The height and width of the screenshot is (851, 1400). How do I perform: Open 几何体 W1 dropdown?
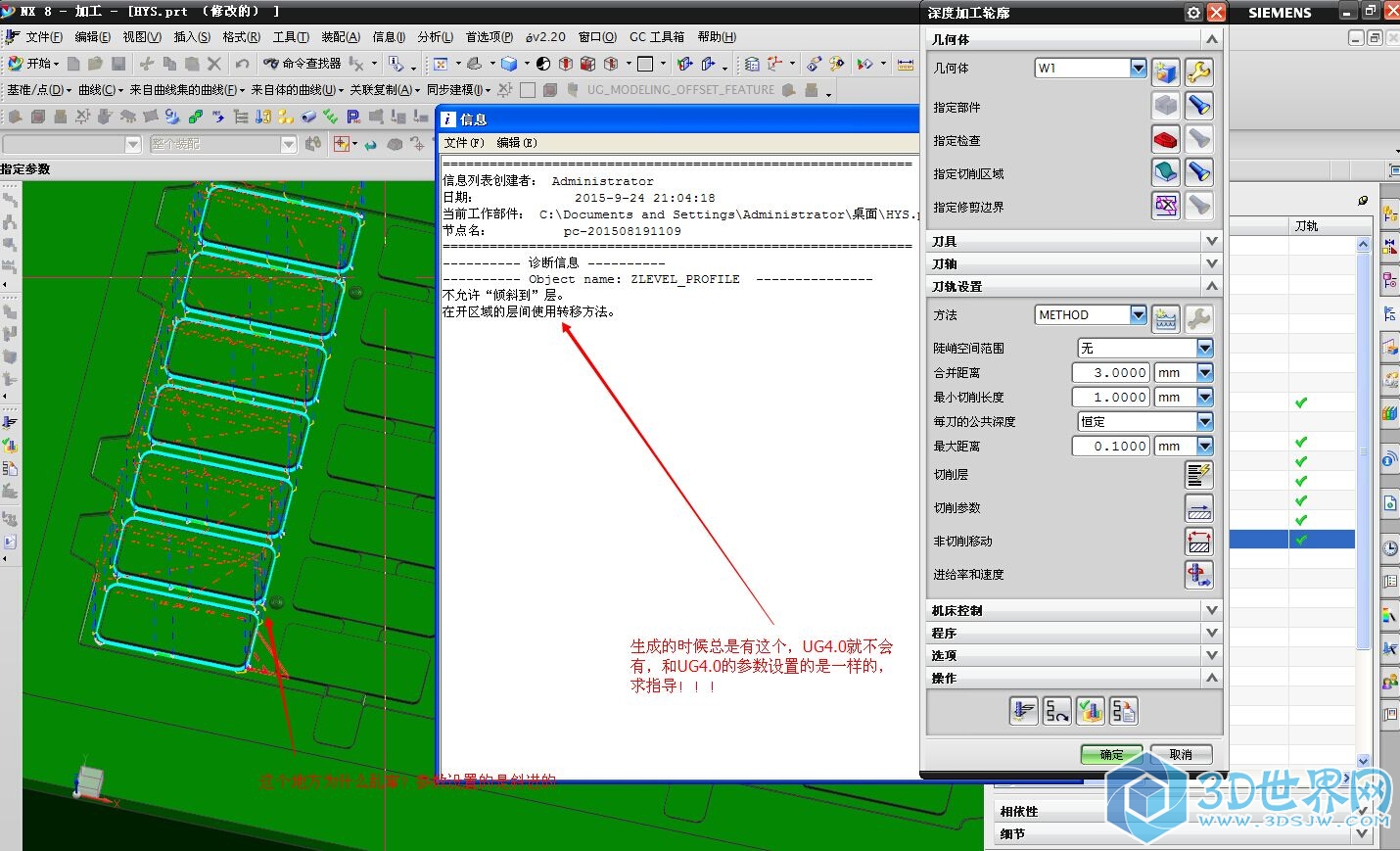(1138, 68)
